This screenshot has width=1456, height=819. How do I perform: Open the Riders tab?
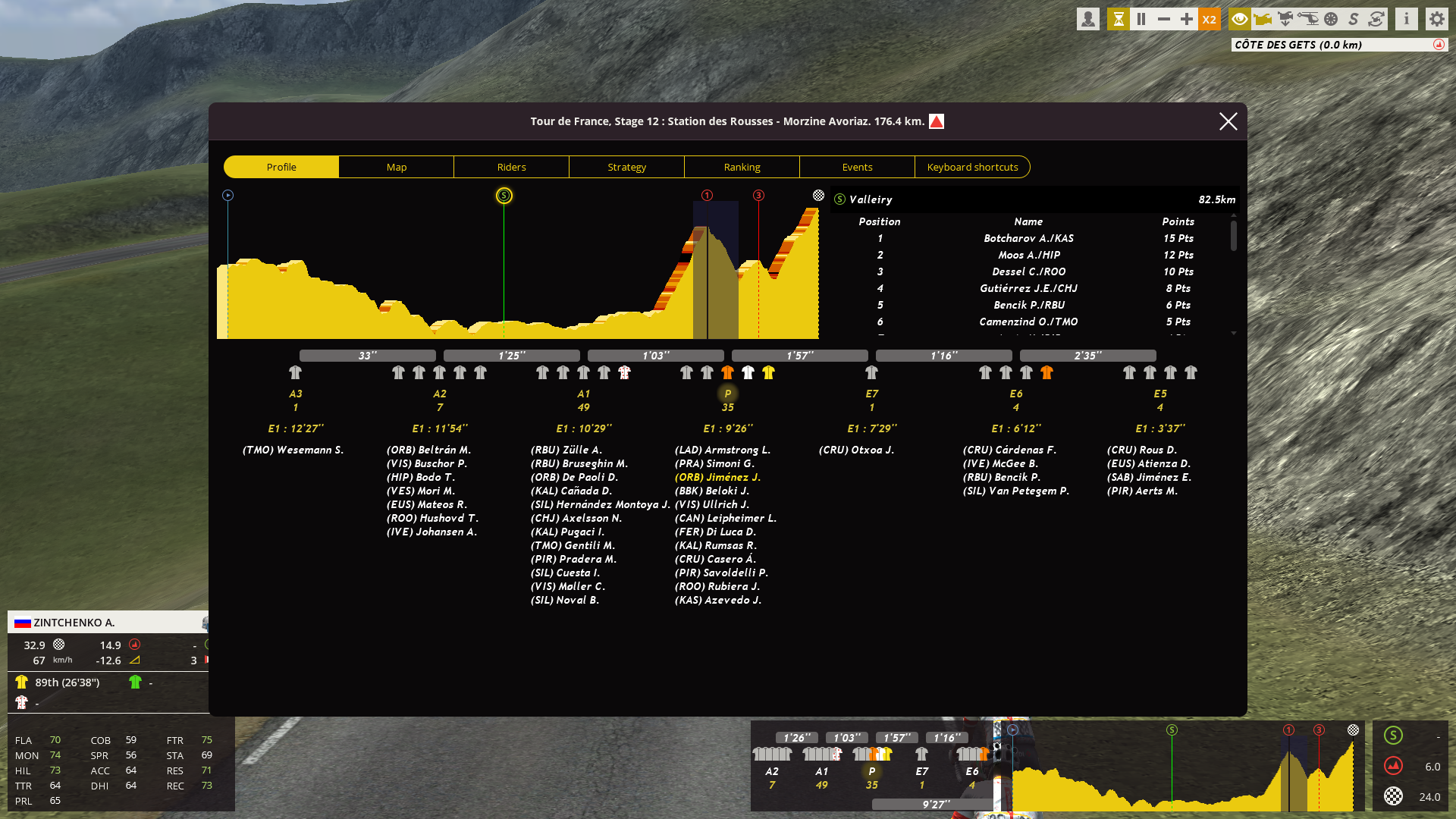(512, 167)
